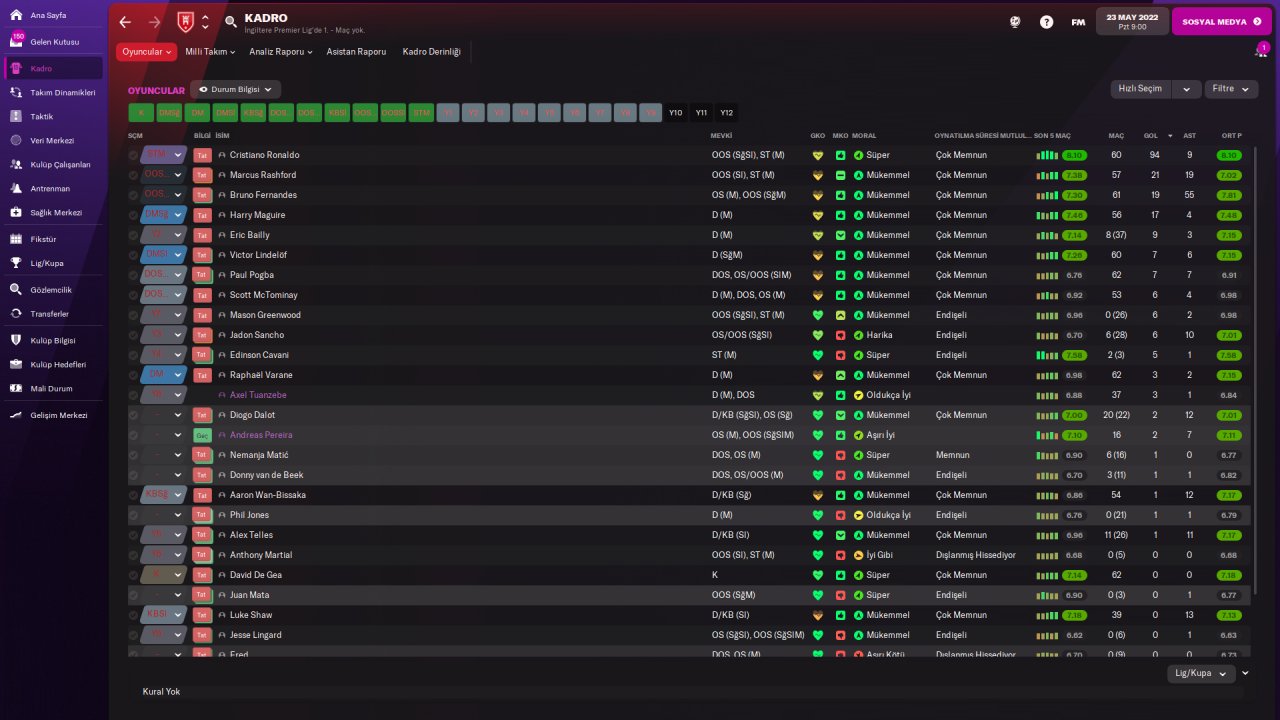
Task: Open the club switcher up-down arrows
Action: tap(205, 21)
